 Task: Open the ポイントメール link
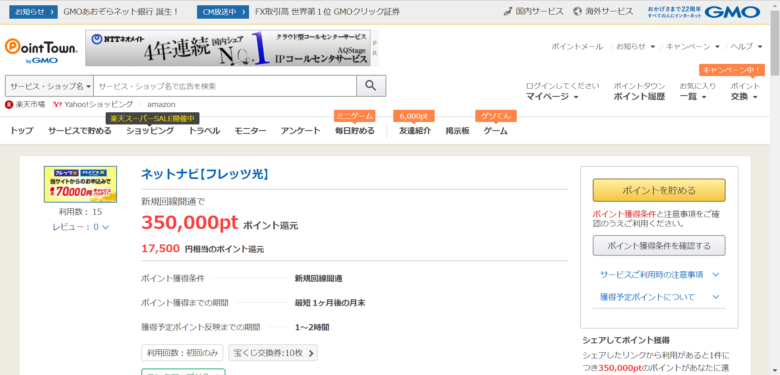coord(577,46)
